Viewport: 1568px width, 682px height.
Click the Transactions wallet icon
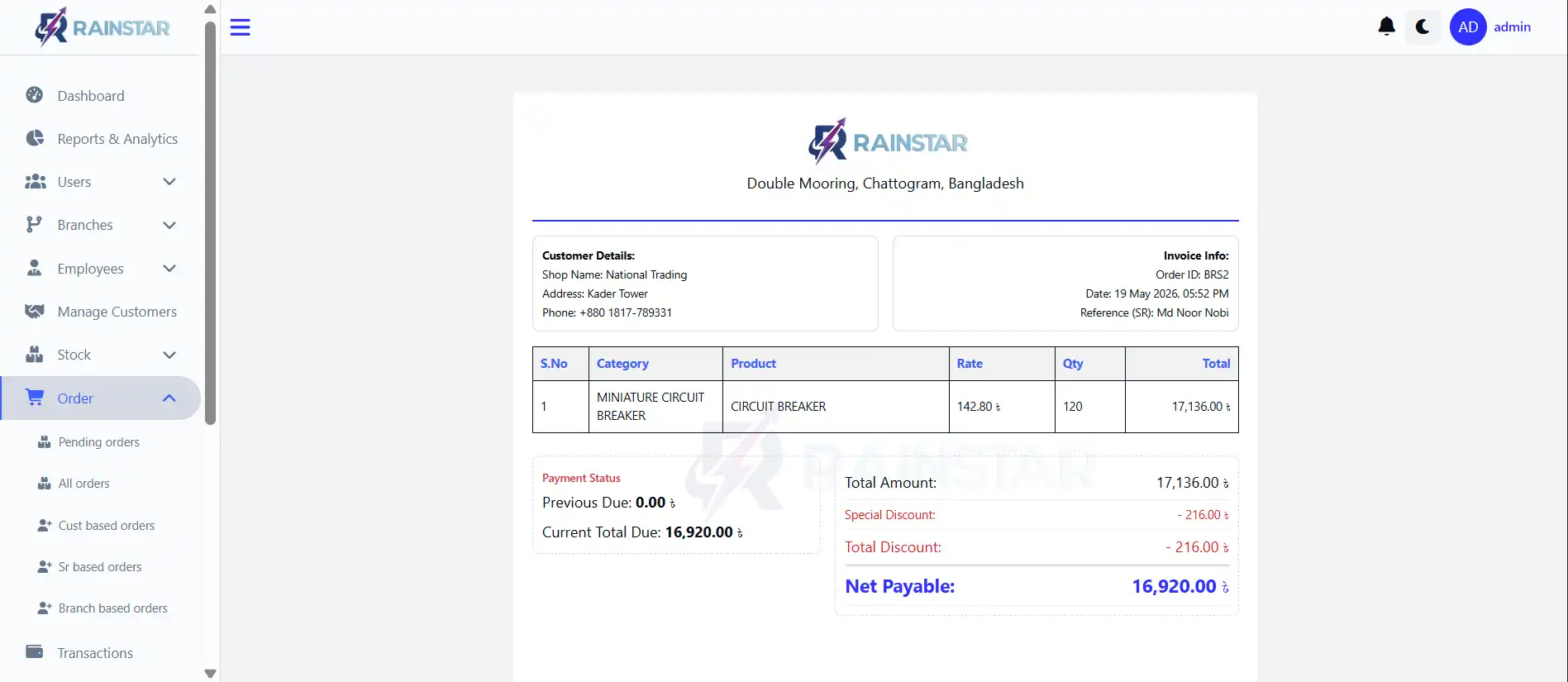[35, 651]
